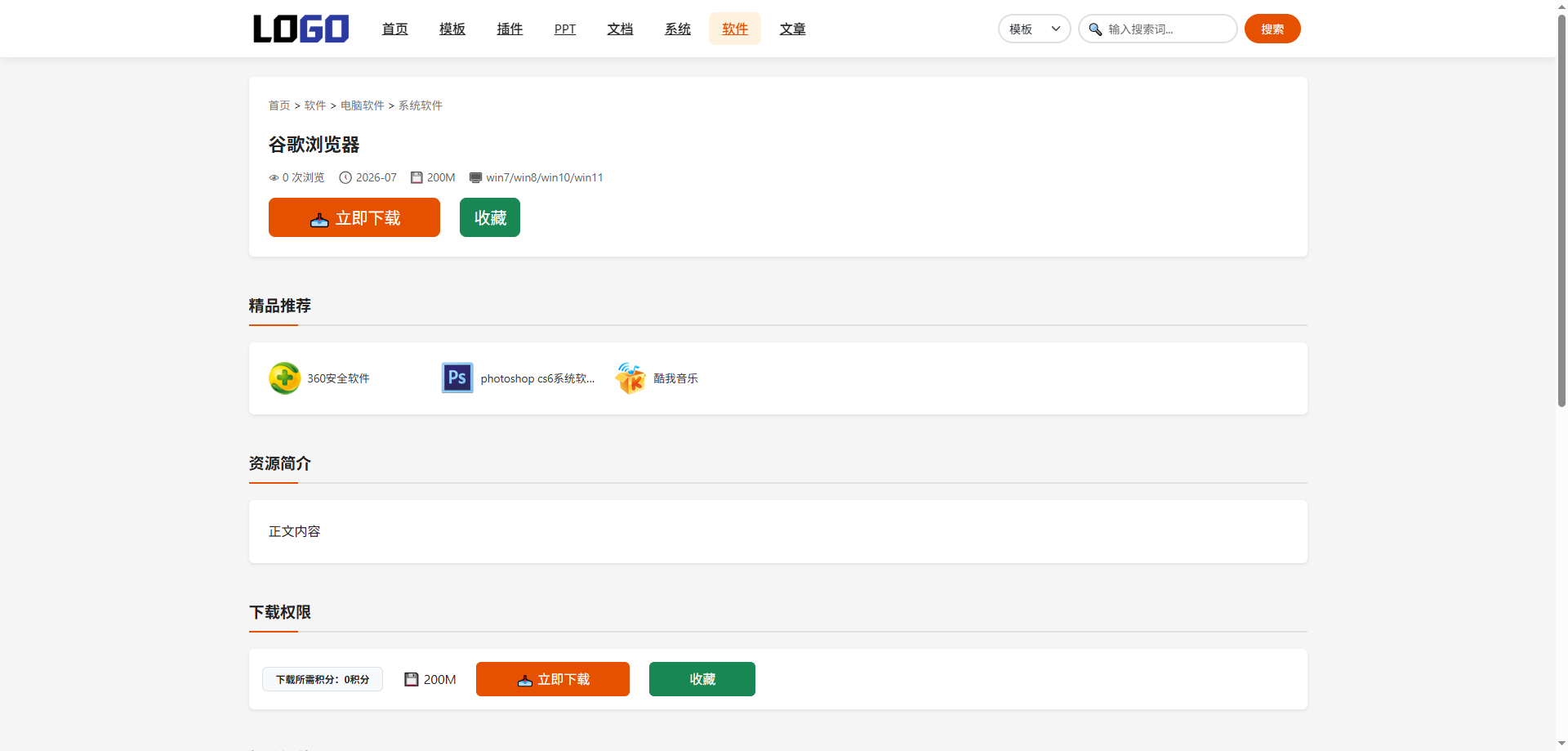The image size is (1568, 751).
Task: Click the disk icon in 下载权限 section
Action: (412, 679)
